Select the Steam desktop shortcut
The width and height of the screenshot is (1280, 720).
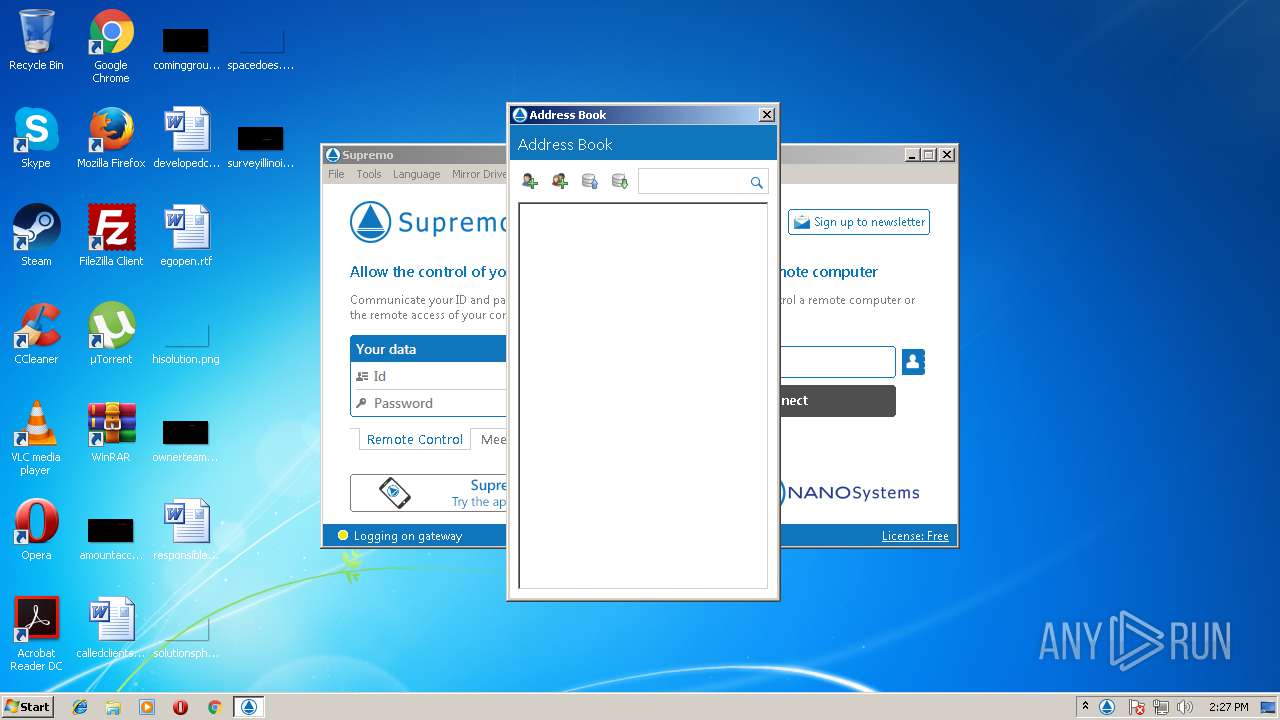(x=36, y=236)
